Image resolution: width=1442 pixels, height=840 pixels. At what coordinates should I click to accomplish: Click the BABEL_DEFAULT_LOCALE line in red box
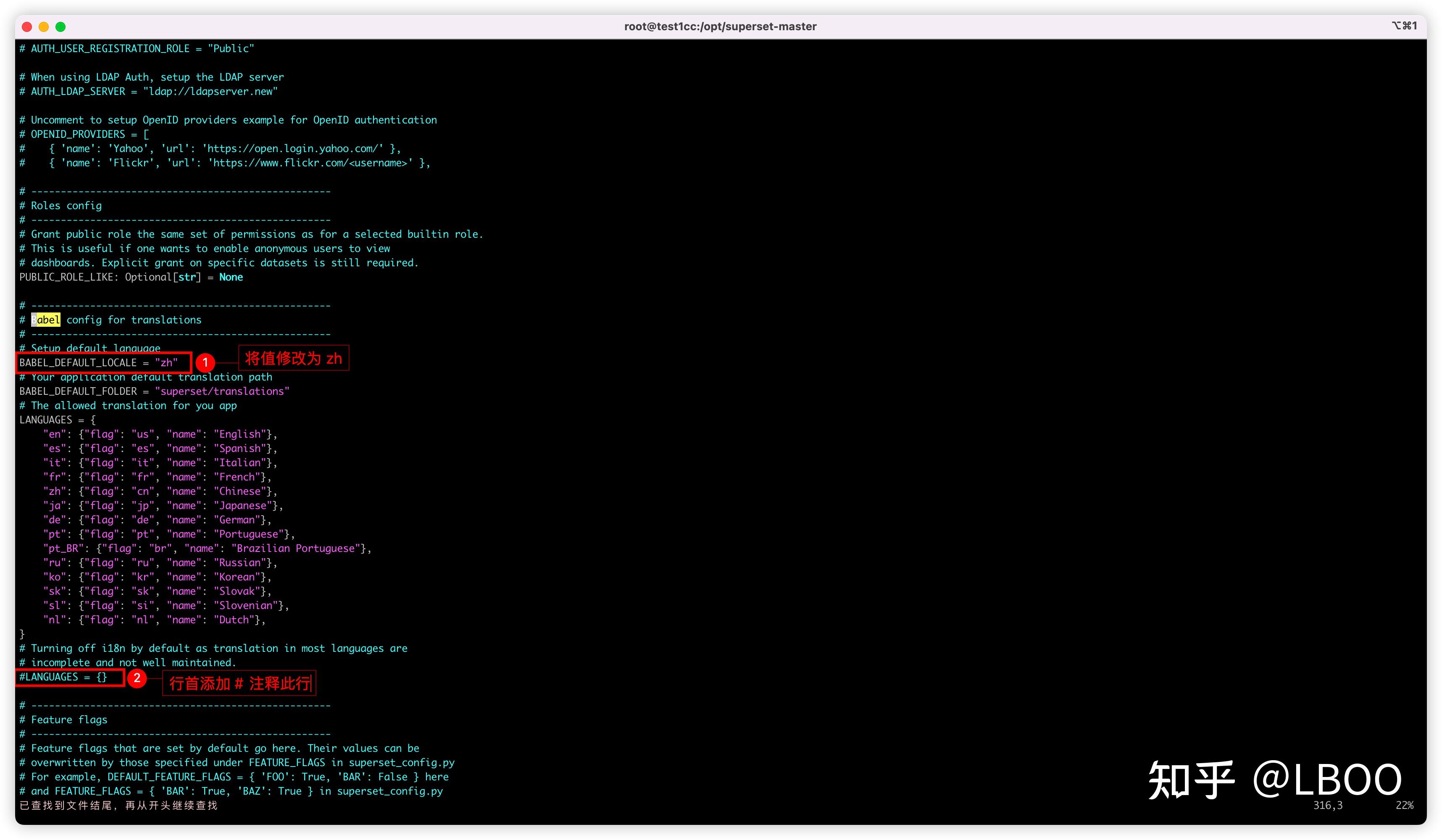pos(98,363)
